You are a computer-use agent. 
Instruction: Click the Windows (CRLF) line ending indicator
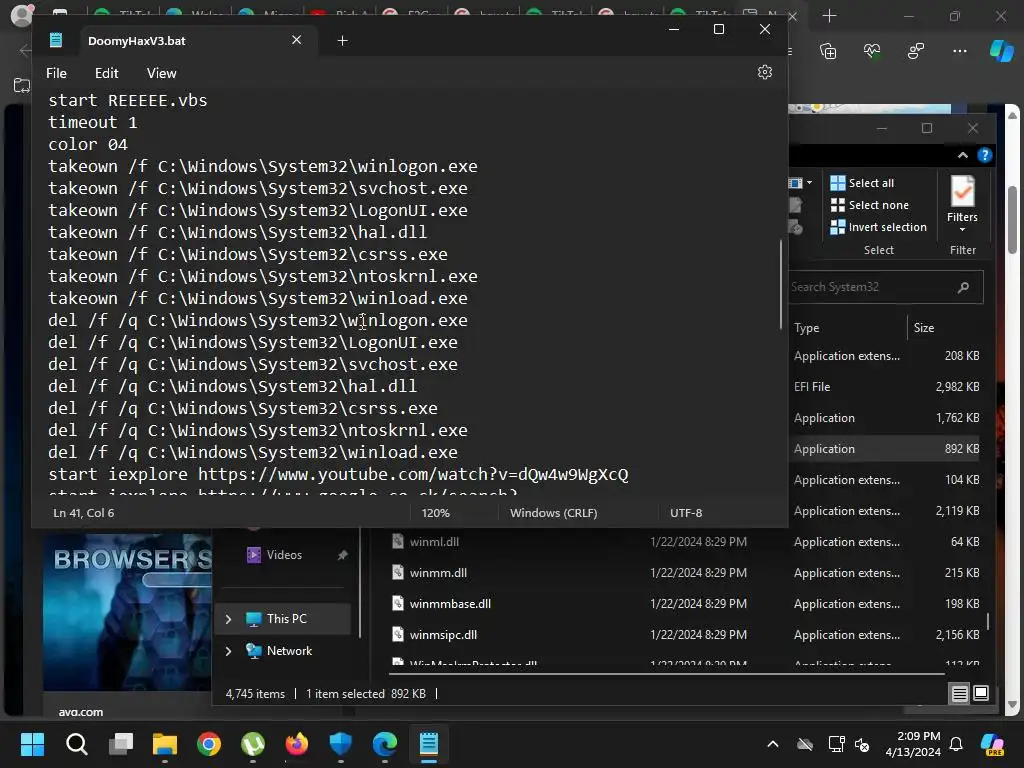coord(553,513)
